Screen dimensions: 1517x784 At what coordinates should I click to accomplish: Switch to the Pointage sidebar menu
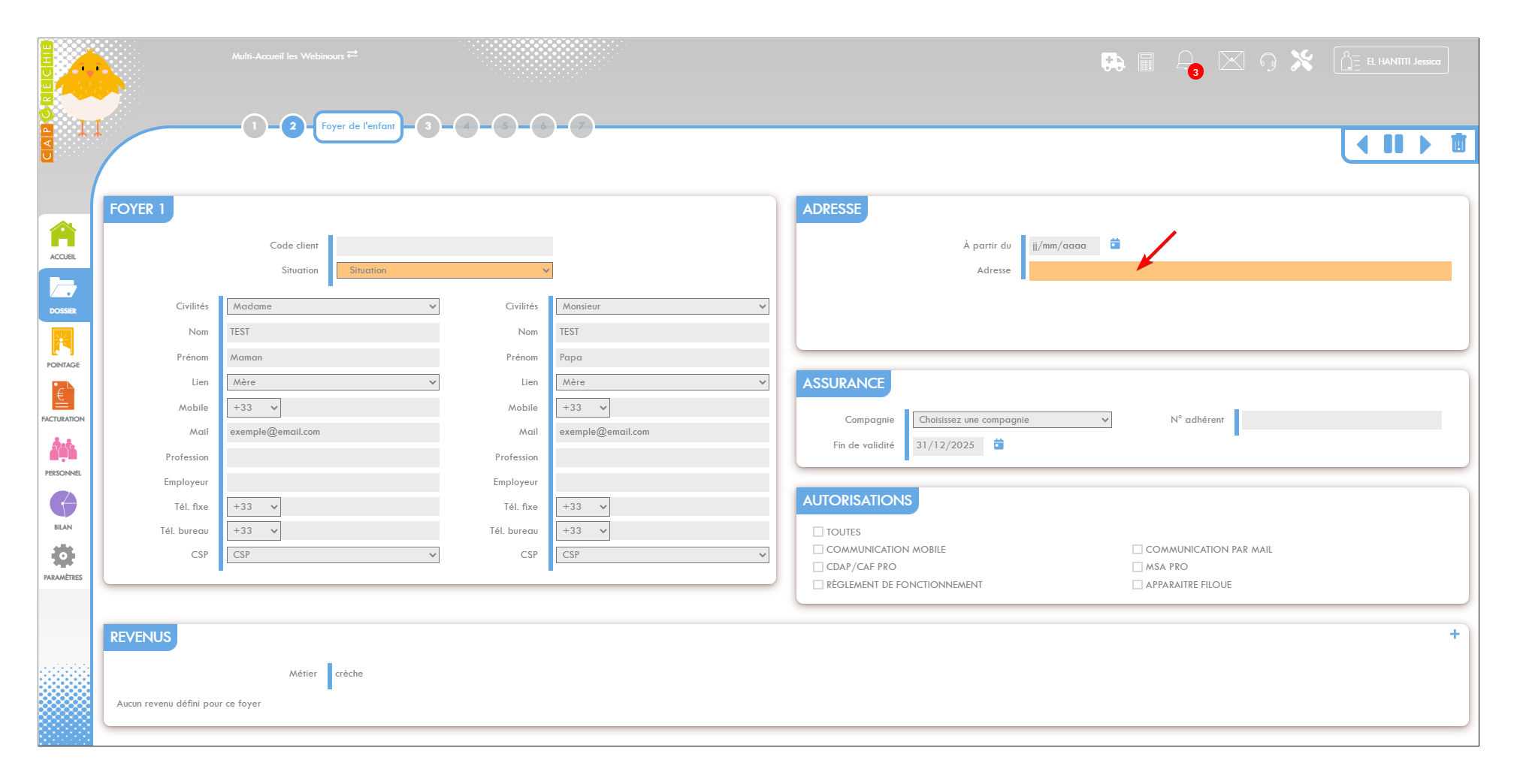pyautogui.click(x=63, y=348)
